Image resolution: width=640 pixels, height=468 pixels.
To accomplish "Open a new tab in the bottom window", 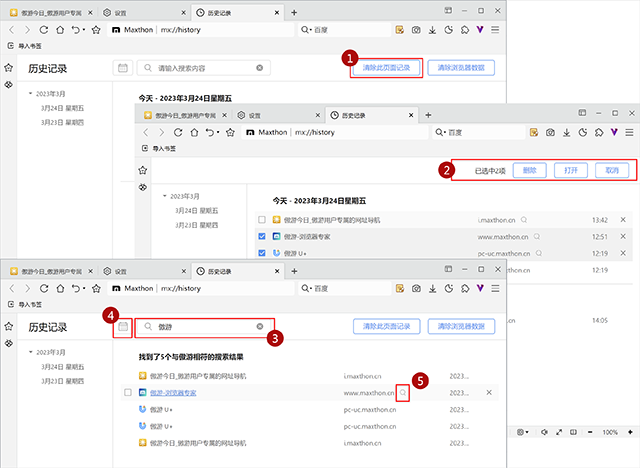I will pos(292,270).
